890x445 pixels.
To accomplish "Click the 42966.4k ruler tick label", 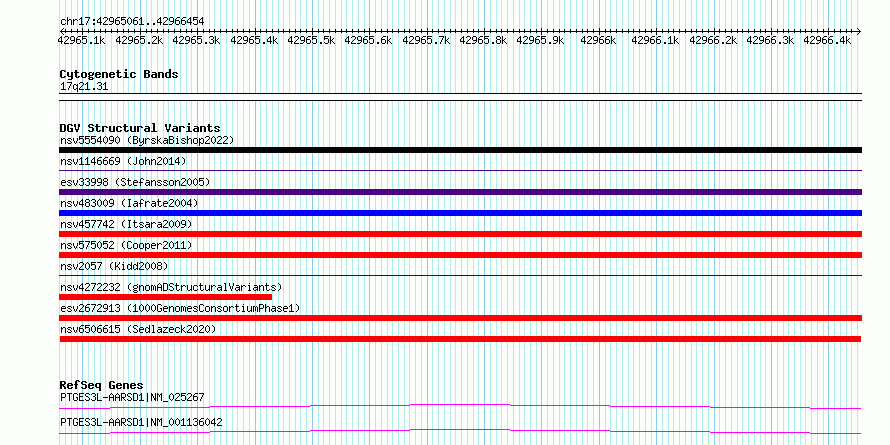I will 828,40.
